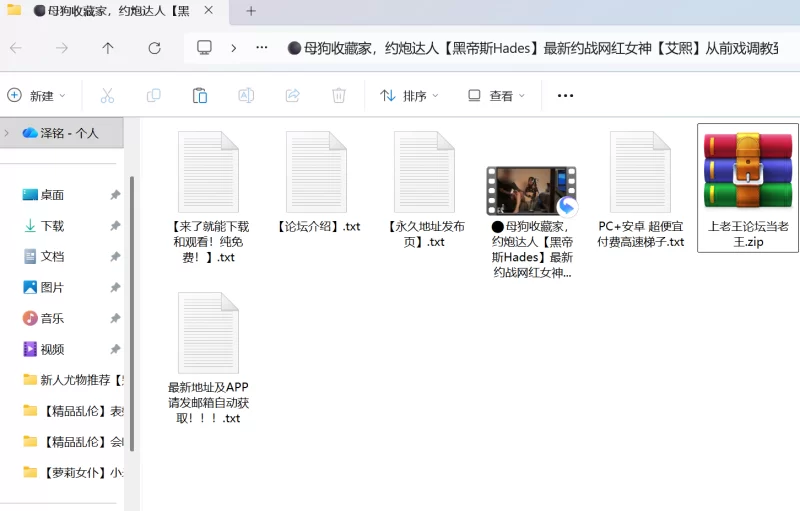Open the 排序 (Sort) dropdown menu
Image resolution: width=800 pixels, height=511 pixels.
tap(409, 96)
